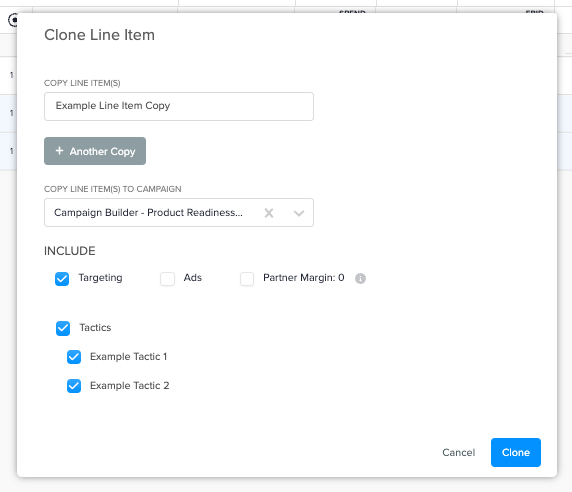Expand the campaign dropdown chevron
Viewport: 572px width, 492px height.
click(299, 213)
